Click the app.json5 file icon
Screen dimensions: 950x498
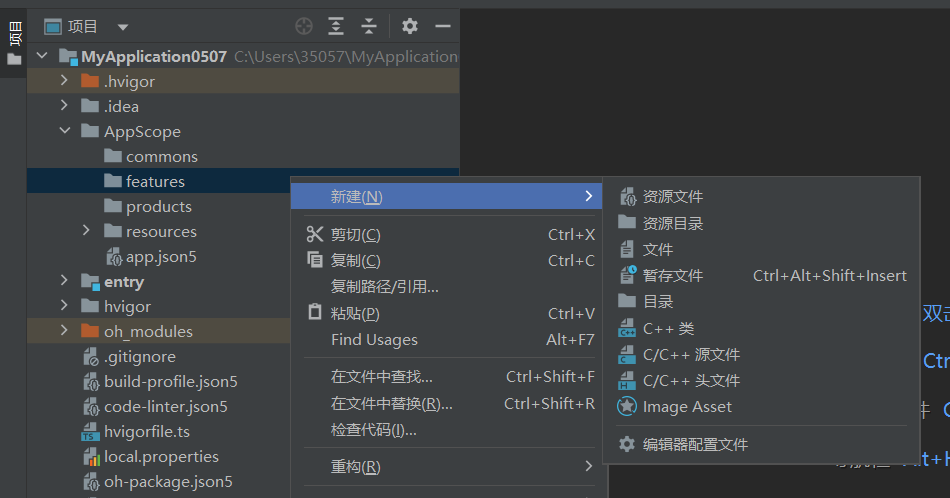(114, 257)
